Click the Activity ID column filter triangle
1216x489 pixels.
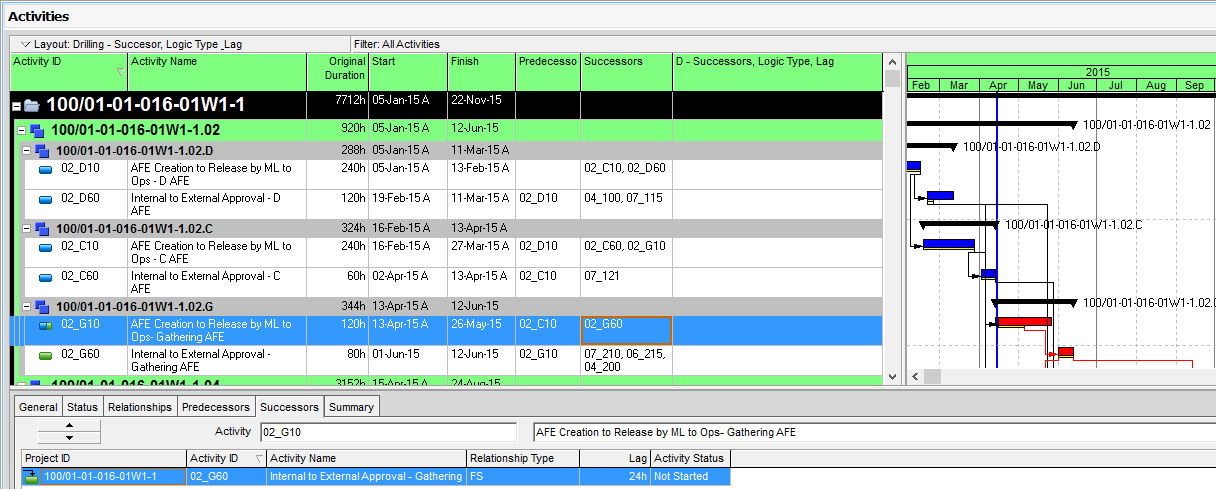[121, 72]
